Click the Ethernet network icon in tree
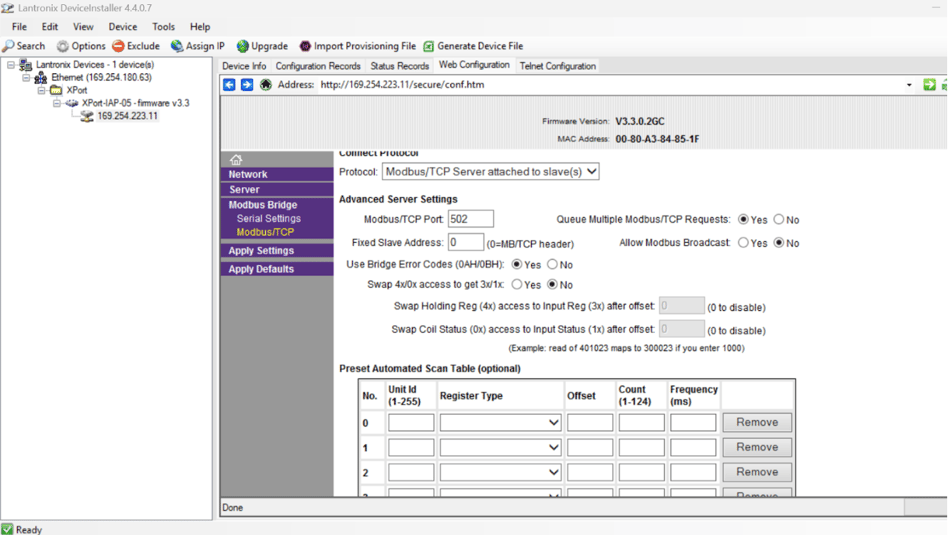 pyautogui.click(x=41, y=78)
